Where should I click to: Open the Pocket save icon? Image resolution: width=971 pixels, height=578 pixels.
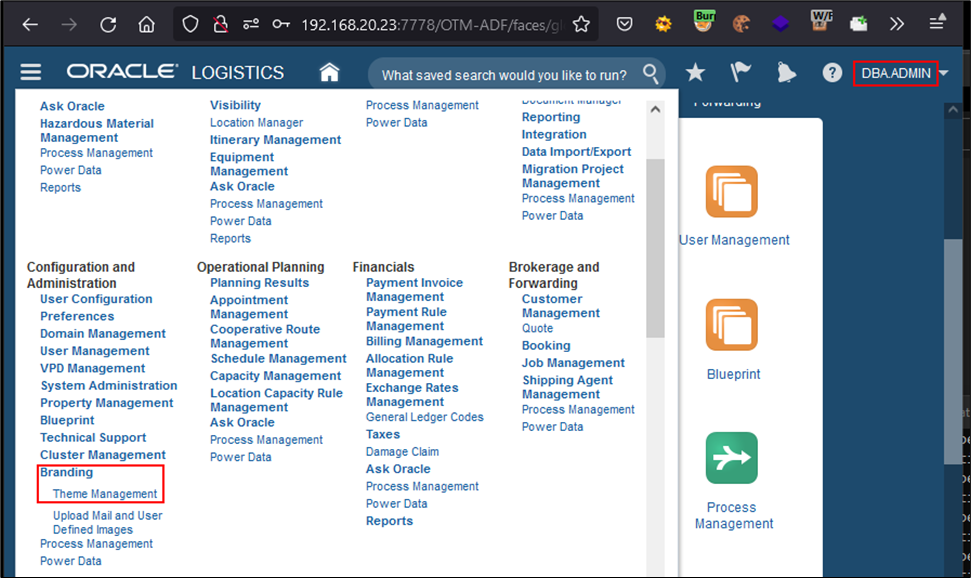624,25
